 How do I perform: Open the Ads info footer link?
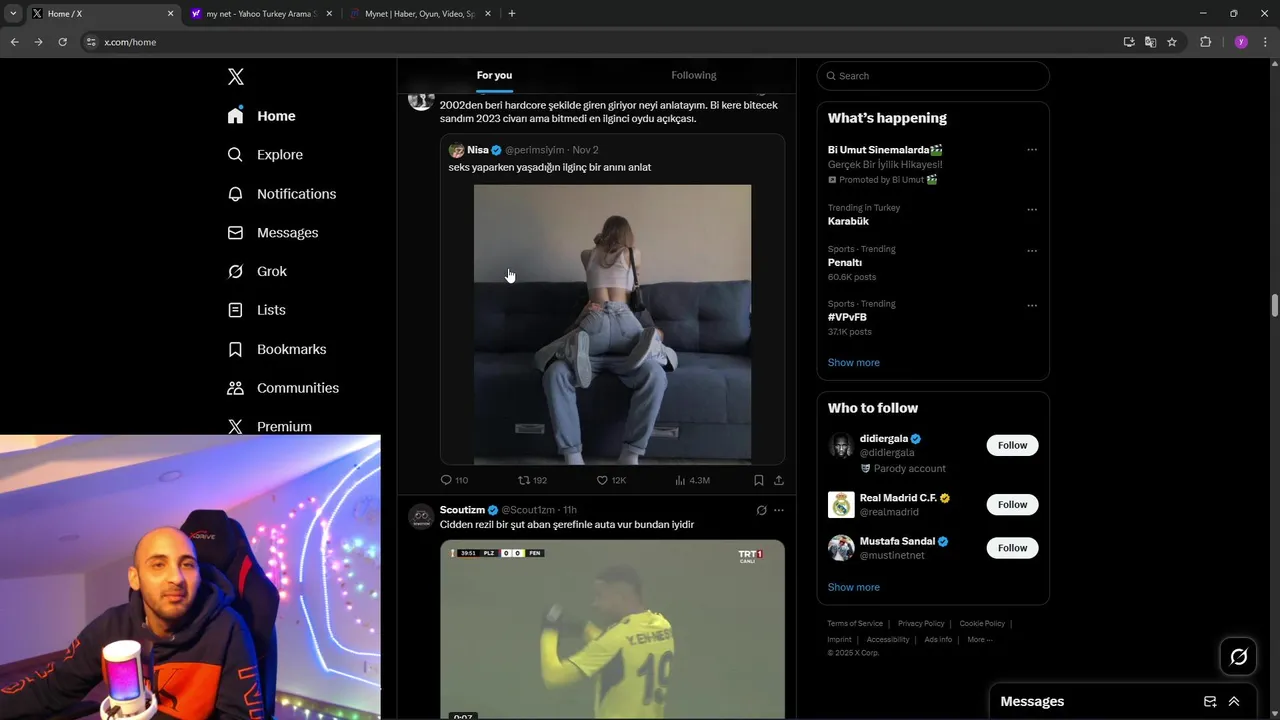(938, 640)
